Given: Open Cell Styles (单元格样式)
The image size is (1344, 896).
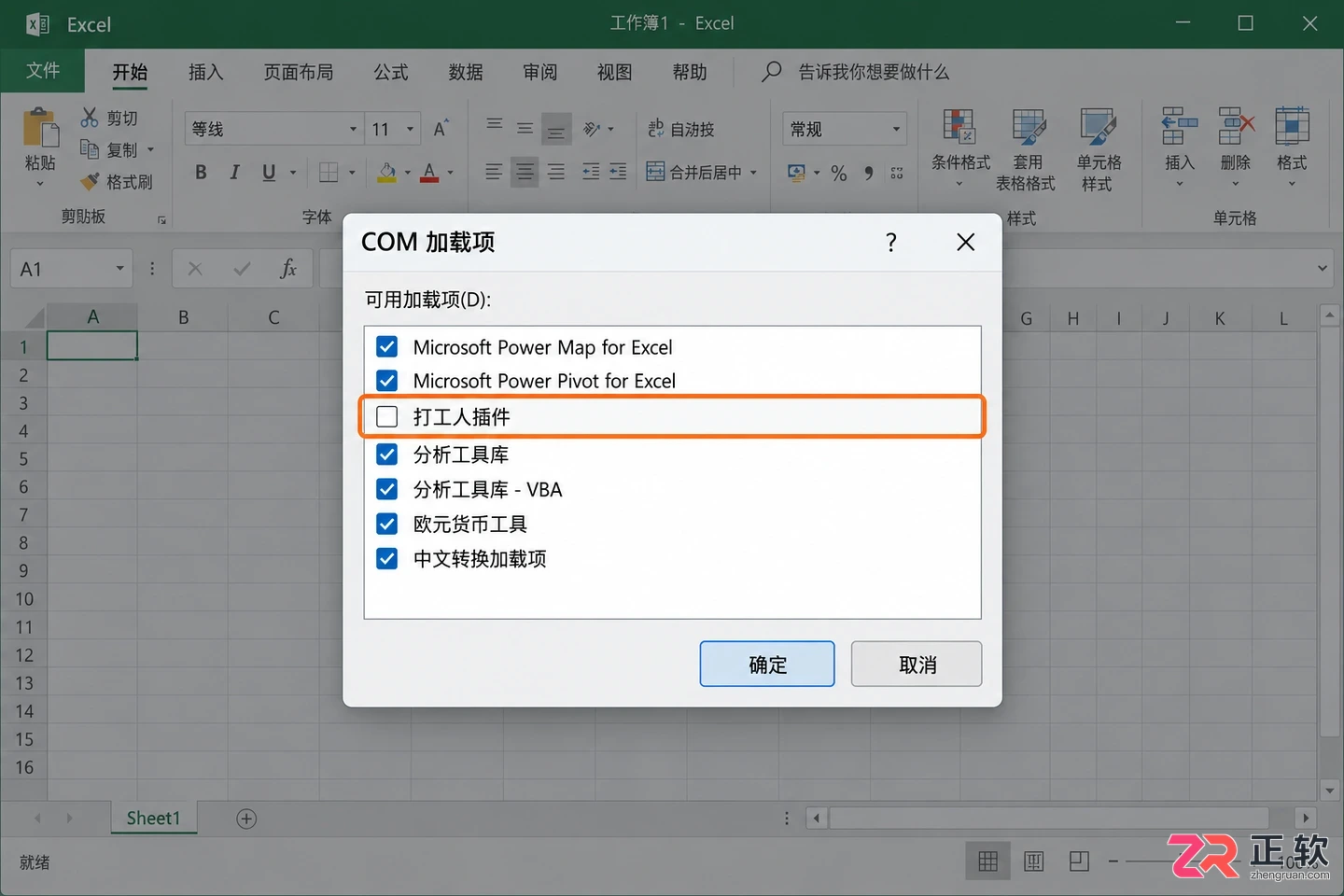Looking at the screenshot, I should click(1099, 150).
